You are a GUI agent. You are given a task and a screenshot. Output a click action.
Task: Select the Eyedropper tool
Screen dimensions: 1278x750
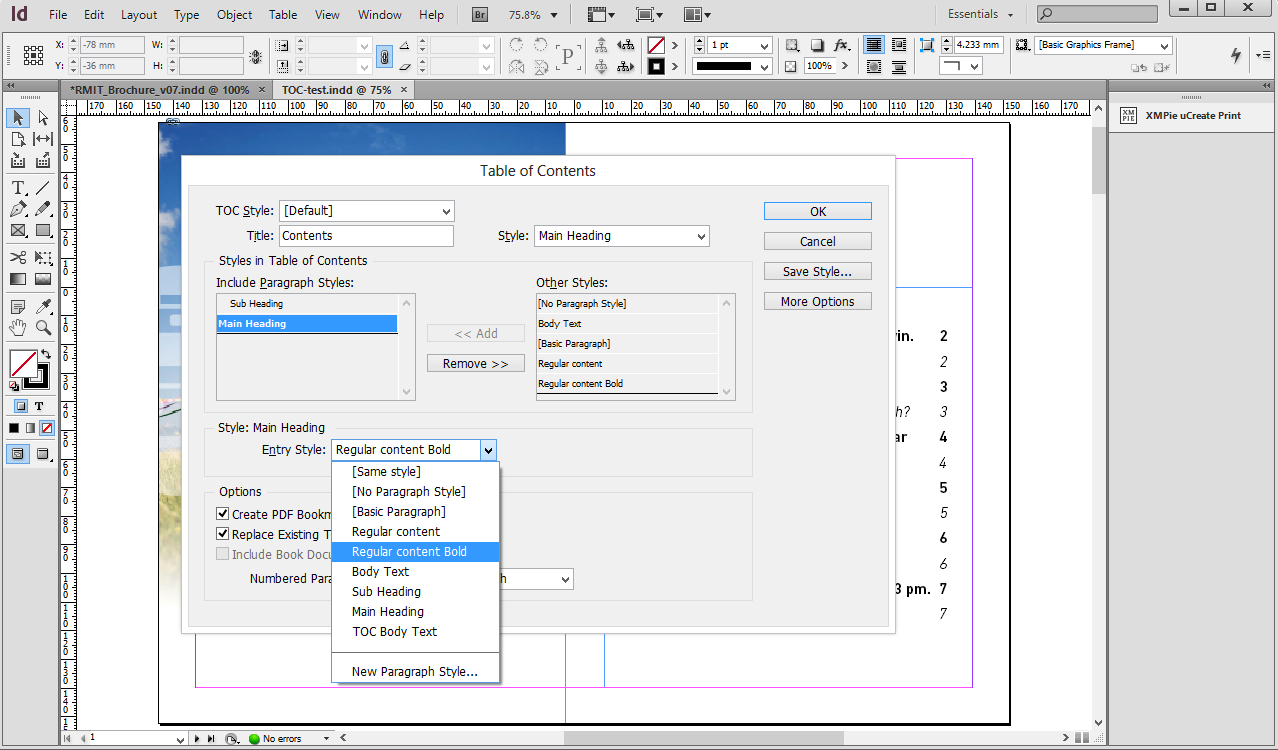pyautogui.click(x=41, y=305)
